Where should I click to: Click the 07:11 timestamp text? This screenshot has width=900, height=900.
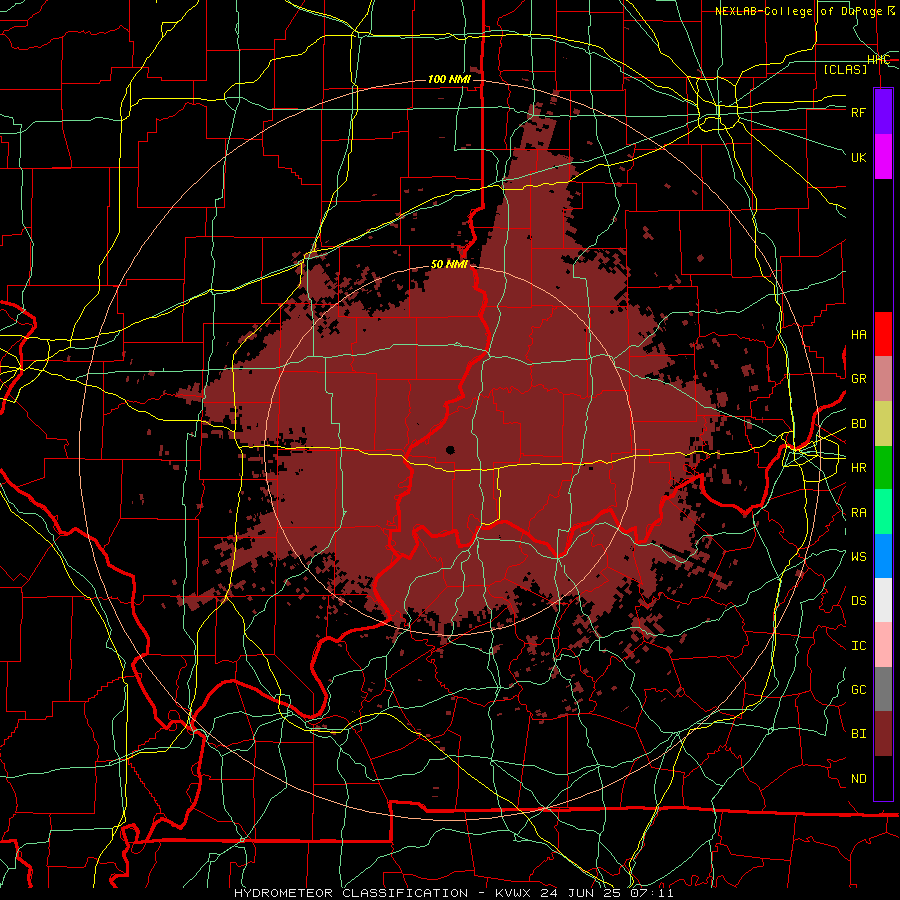651,893
